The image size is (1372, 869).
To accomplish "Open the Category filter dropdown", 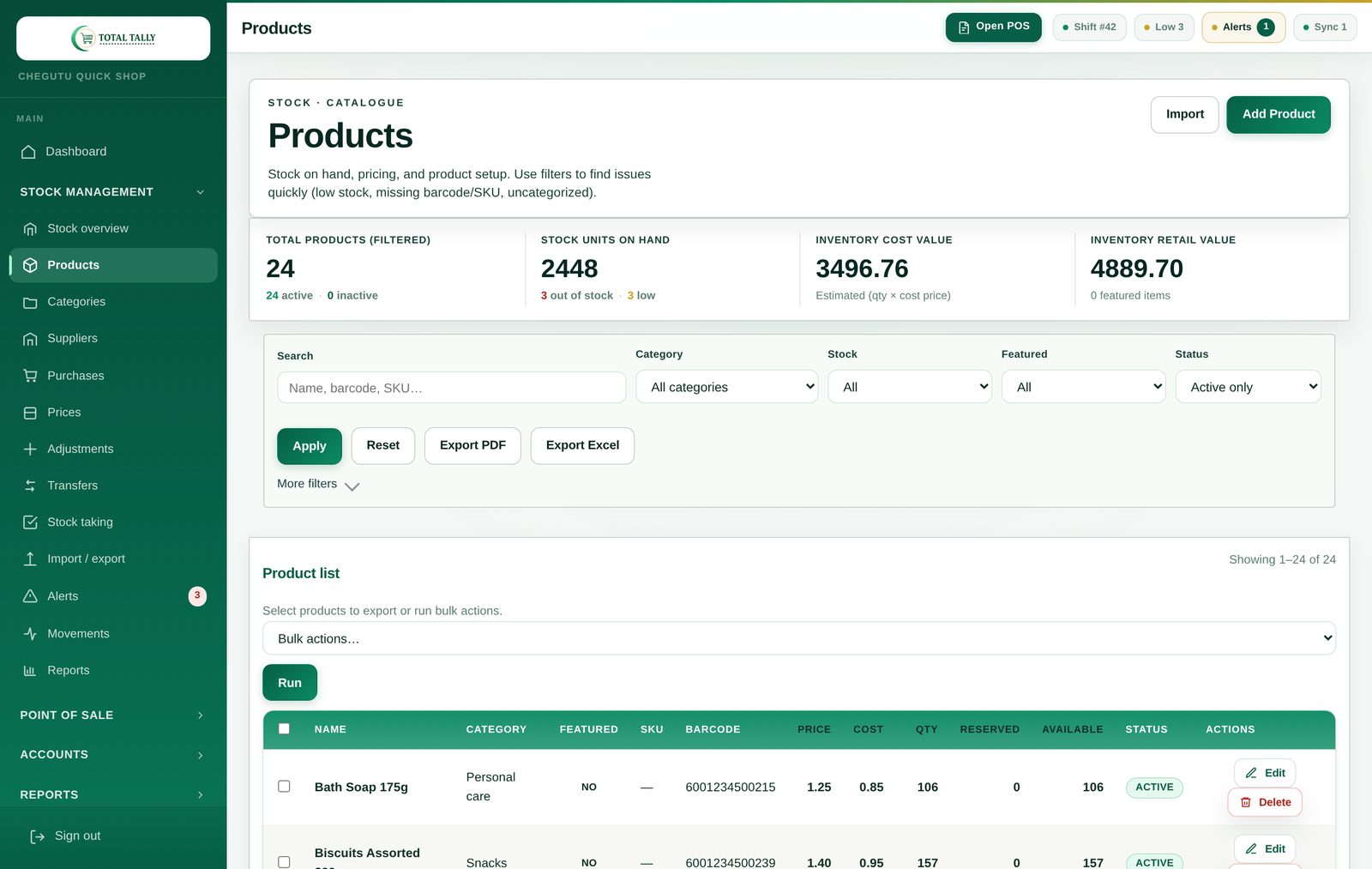I will point(726,387).
